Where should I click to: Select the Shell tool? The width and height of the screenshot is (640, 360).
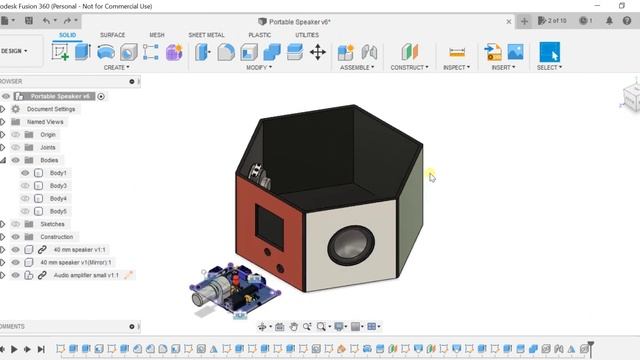tap(249, 52)
